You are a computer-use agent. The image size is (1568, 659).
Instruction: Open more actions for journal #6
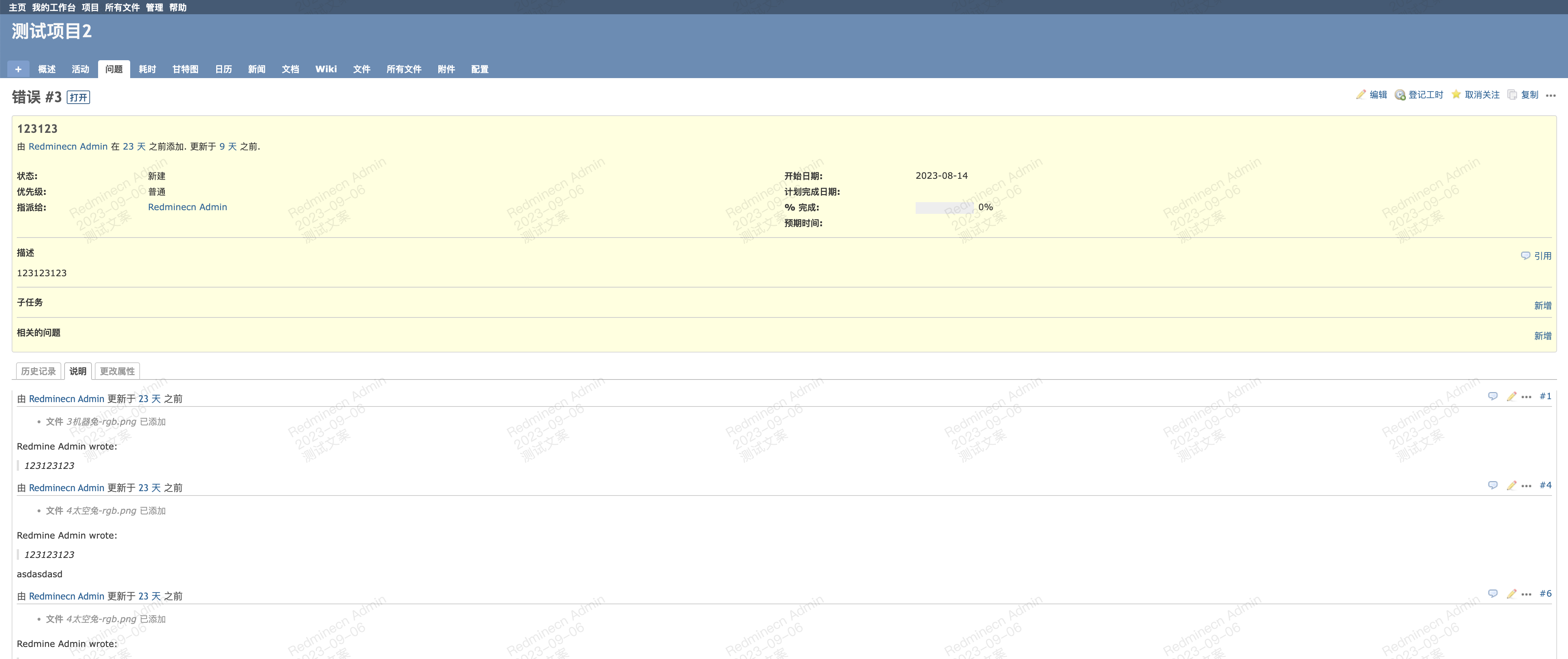click(1526, 594)
